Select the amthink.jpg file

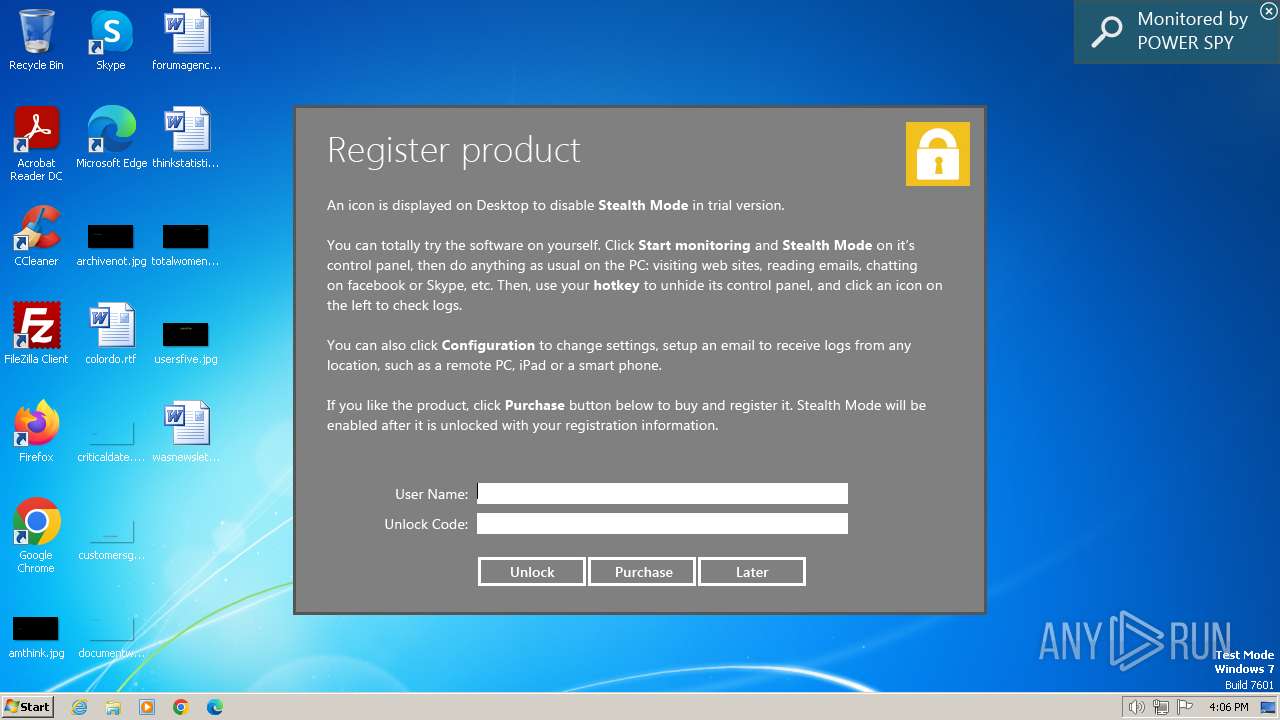[x=36, y=636]
